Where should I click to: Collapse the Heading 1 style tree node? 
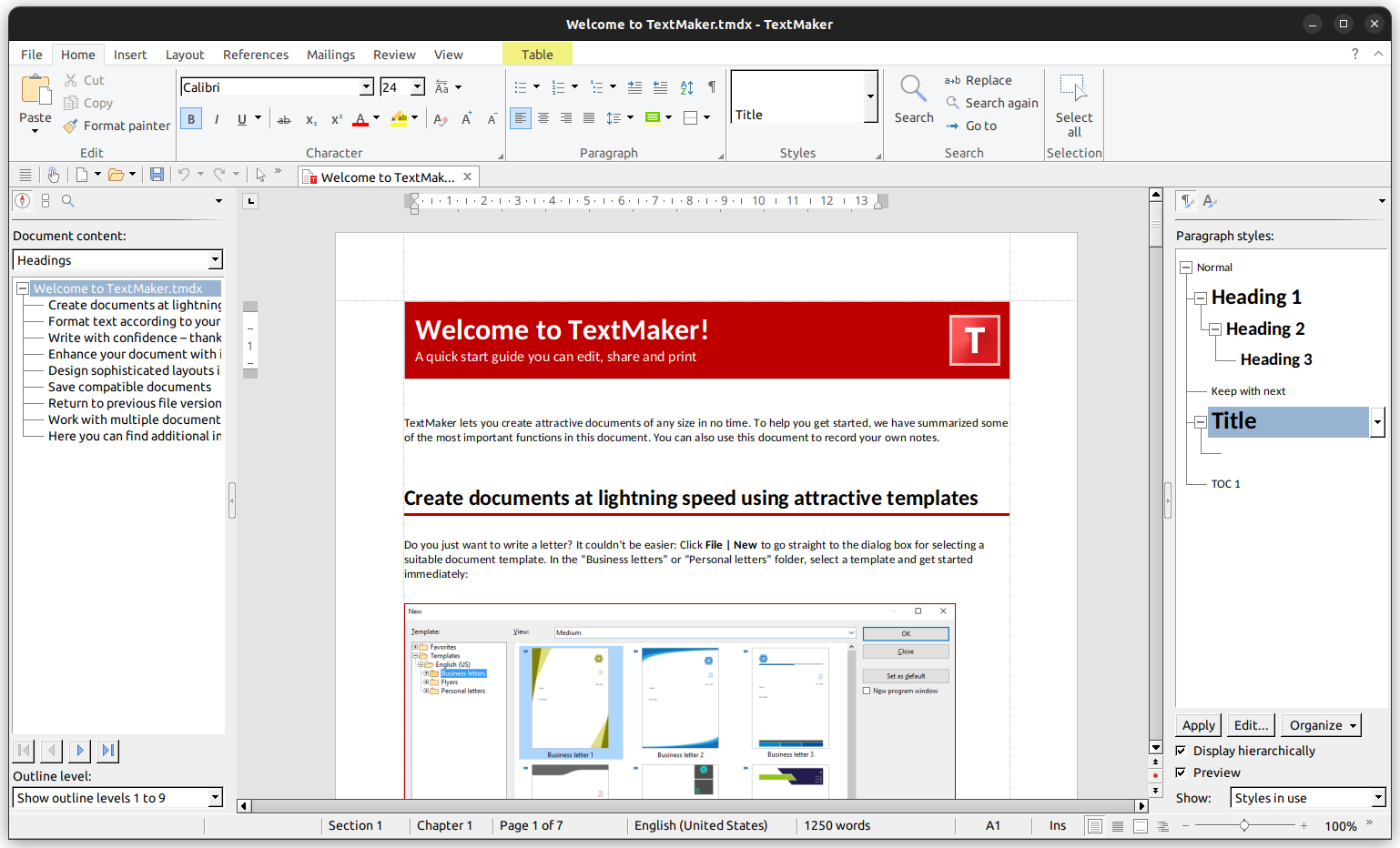(1201, 298)
